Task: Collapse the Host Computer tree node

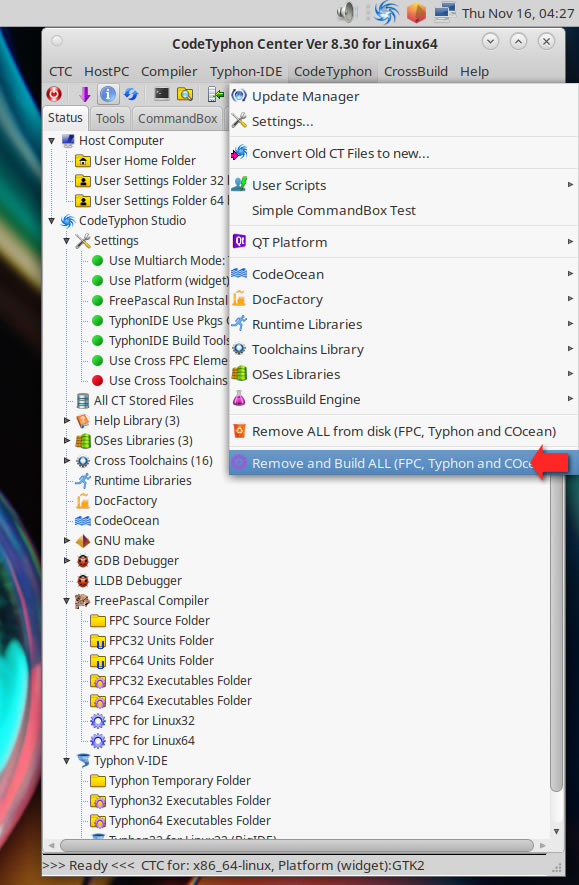Action: tap(52, 141)
